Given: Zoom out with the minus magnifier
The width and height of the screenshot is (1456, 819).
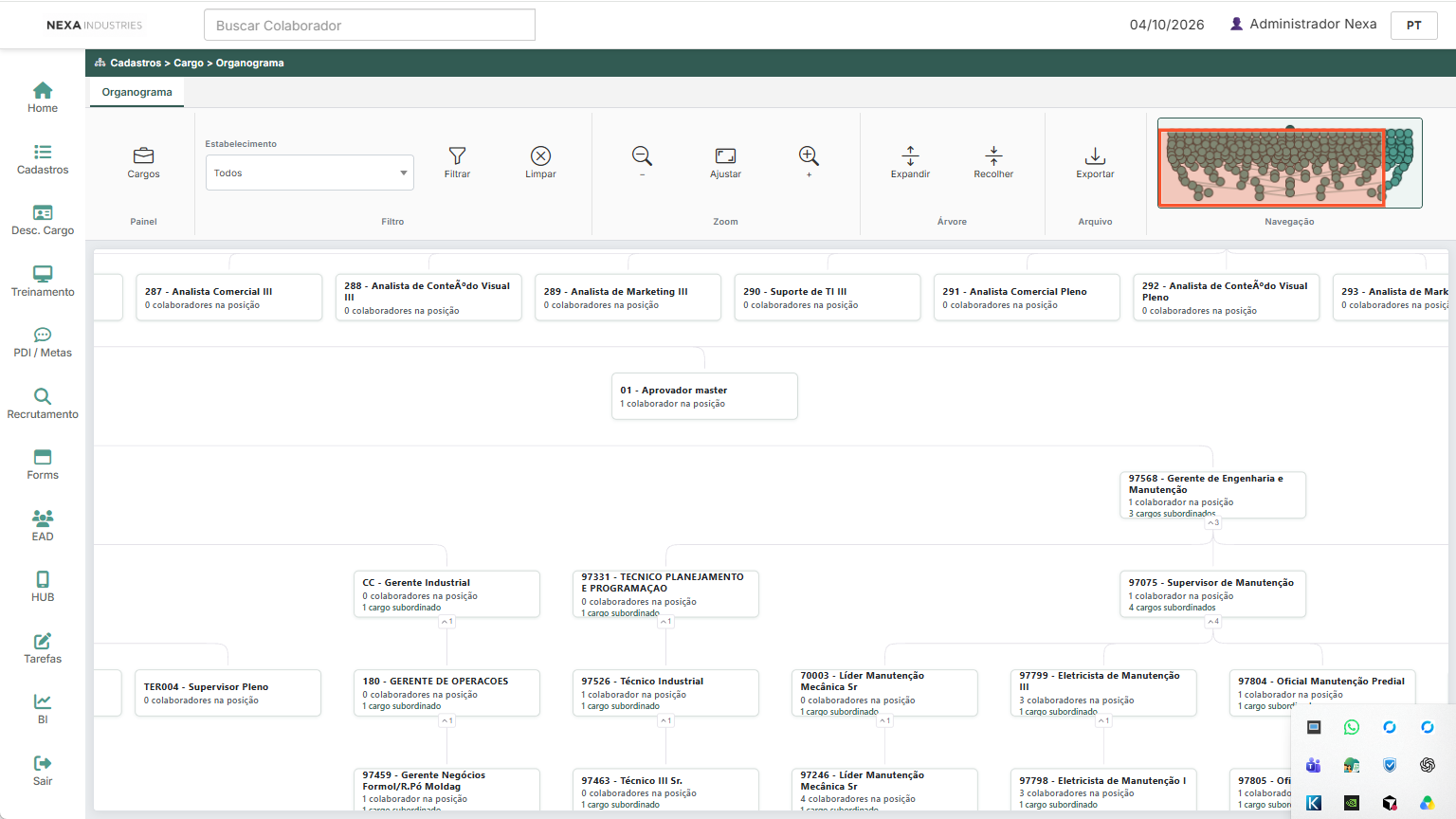Looking at the screenshot, I should pos(642,161).
